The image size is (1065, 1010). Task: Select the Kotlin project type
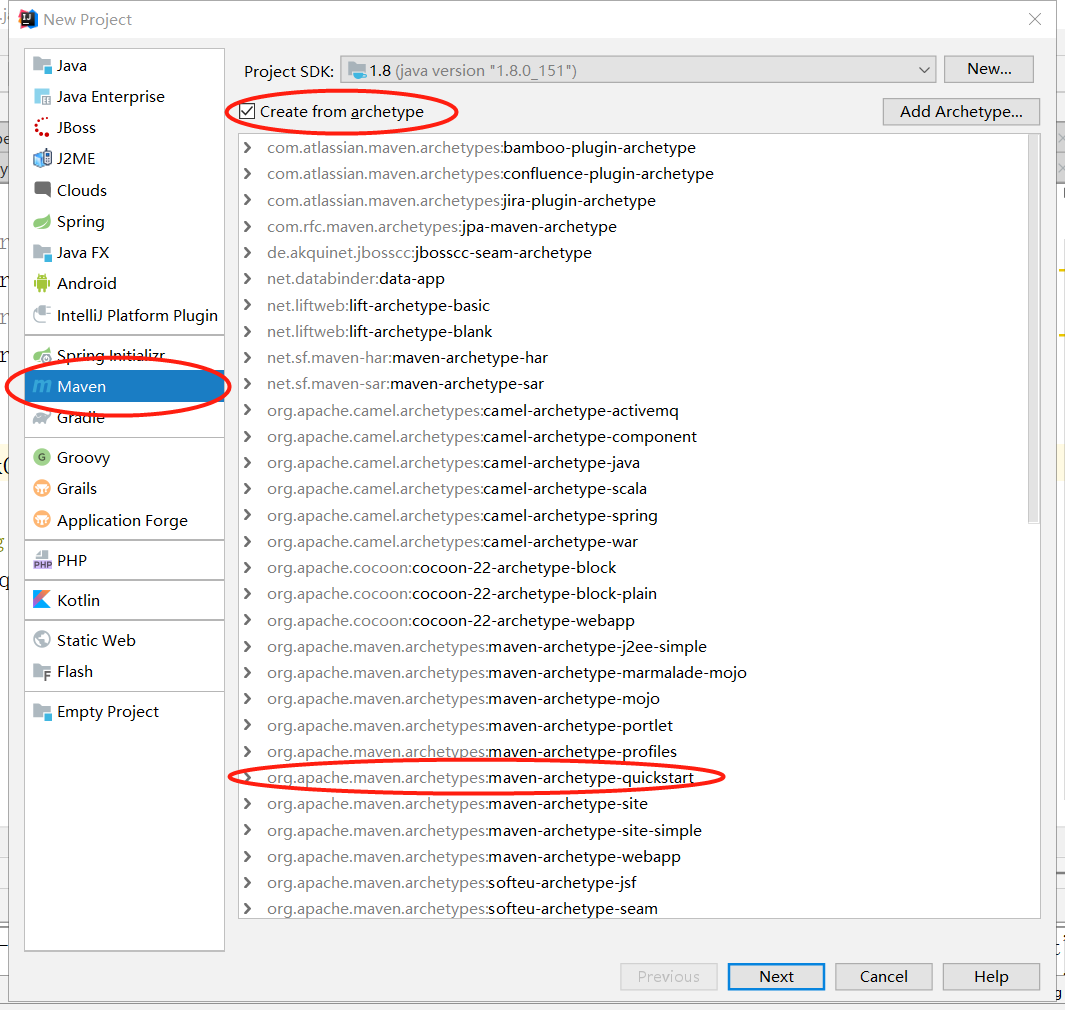click(124, 600)
